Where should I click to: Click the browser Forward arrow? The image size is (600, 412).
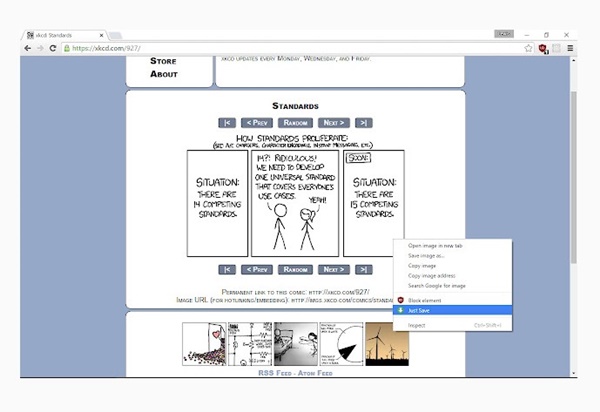tap(40, 48)
